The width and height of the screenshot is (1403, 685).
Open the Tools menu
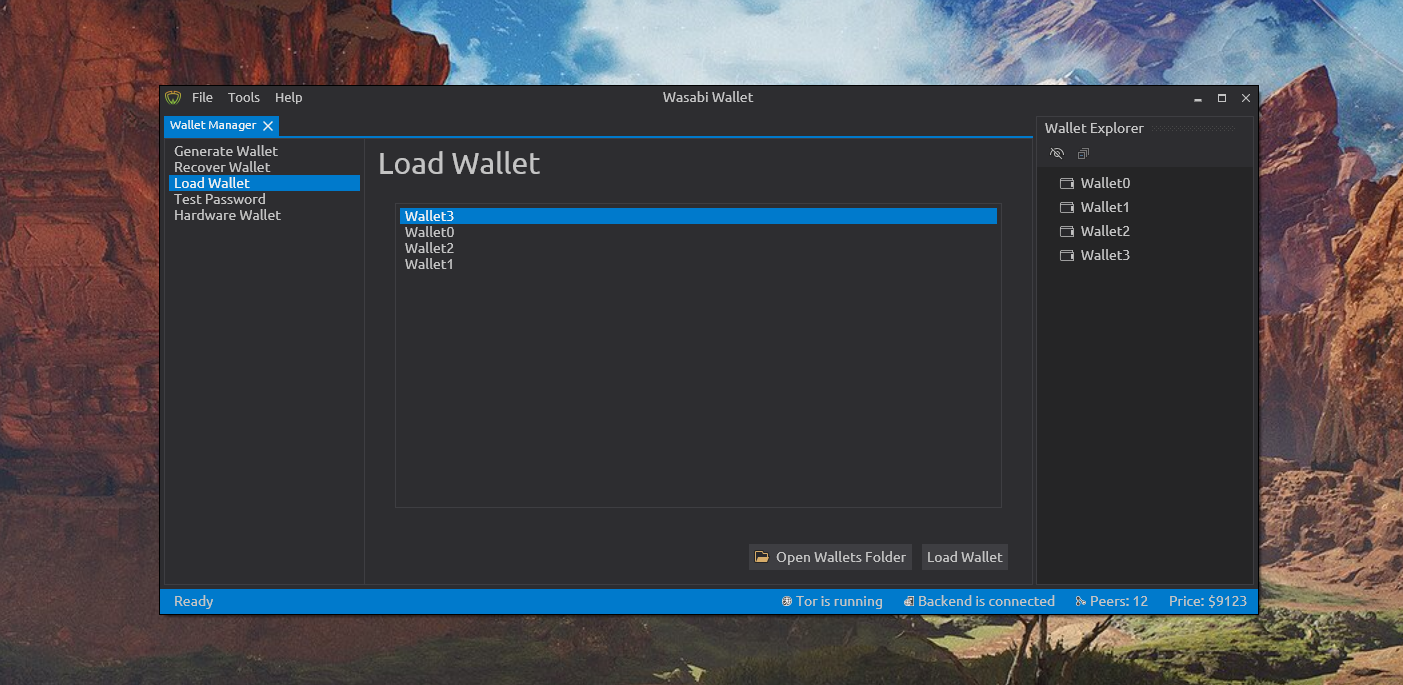(x=244, y=97)
